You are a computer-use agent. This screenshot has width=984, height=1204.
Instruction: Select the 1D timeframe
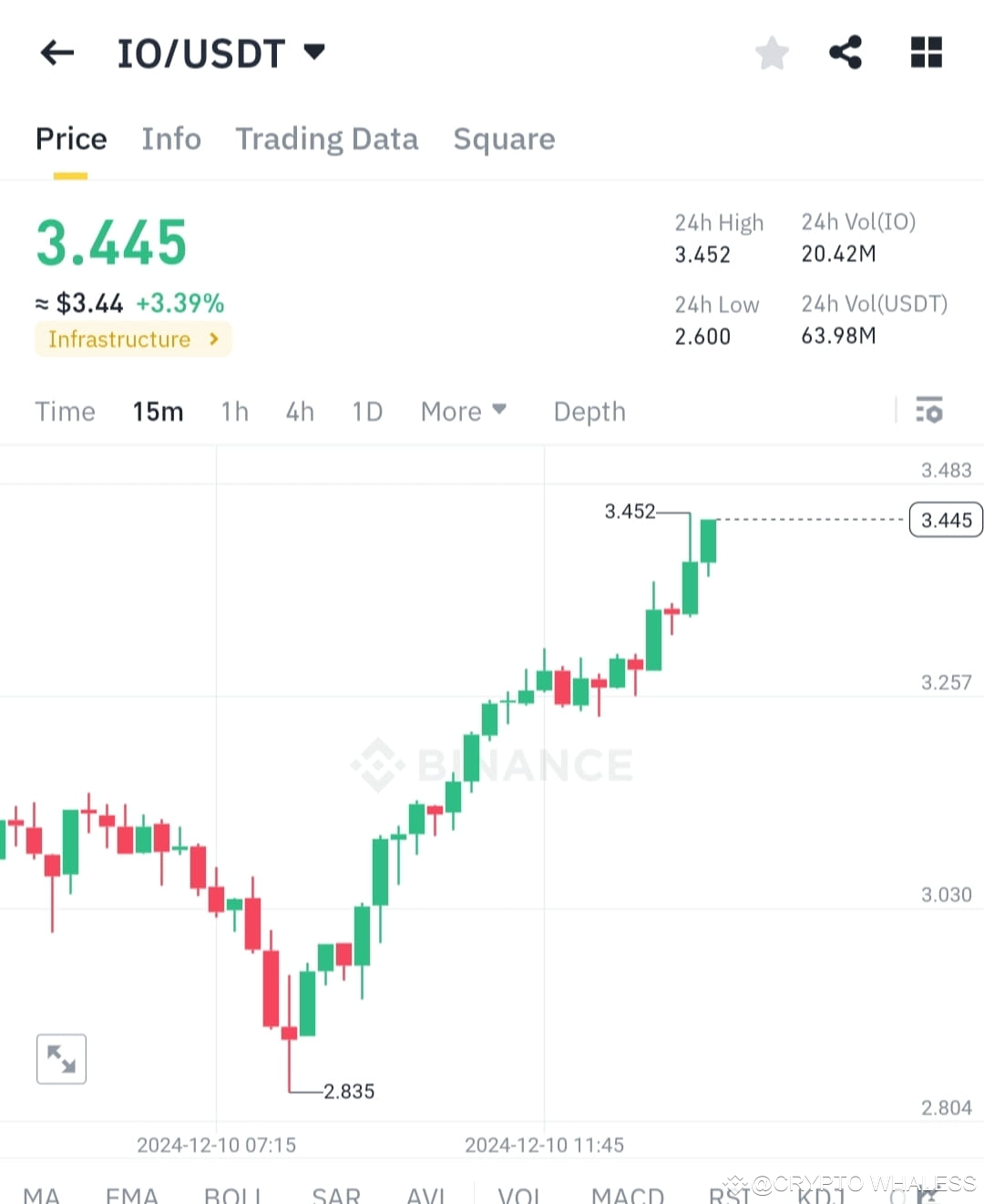[367, 411]
